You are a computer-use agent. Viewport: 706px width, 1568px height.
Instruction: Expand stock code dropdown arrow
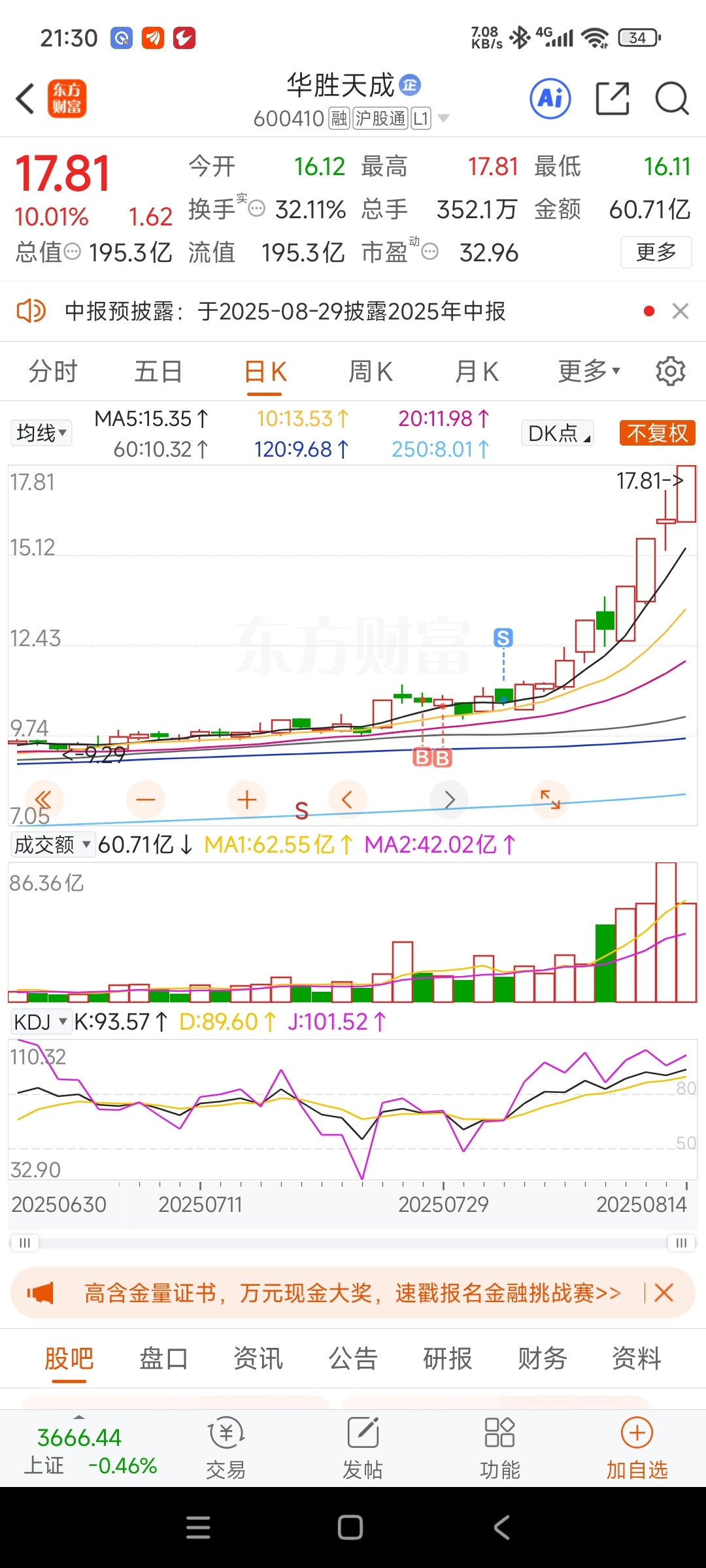[443, 118]
